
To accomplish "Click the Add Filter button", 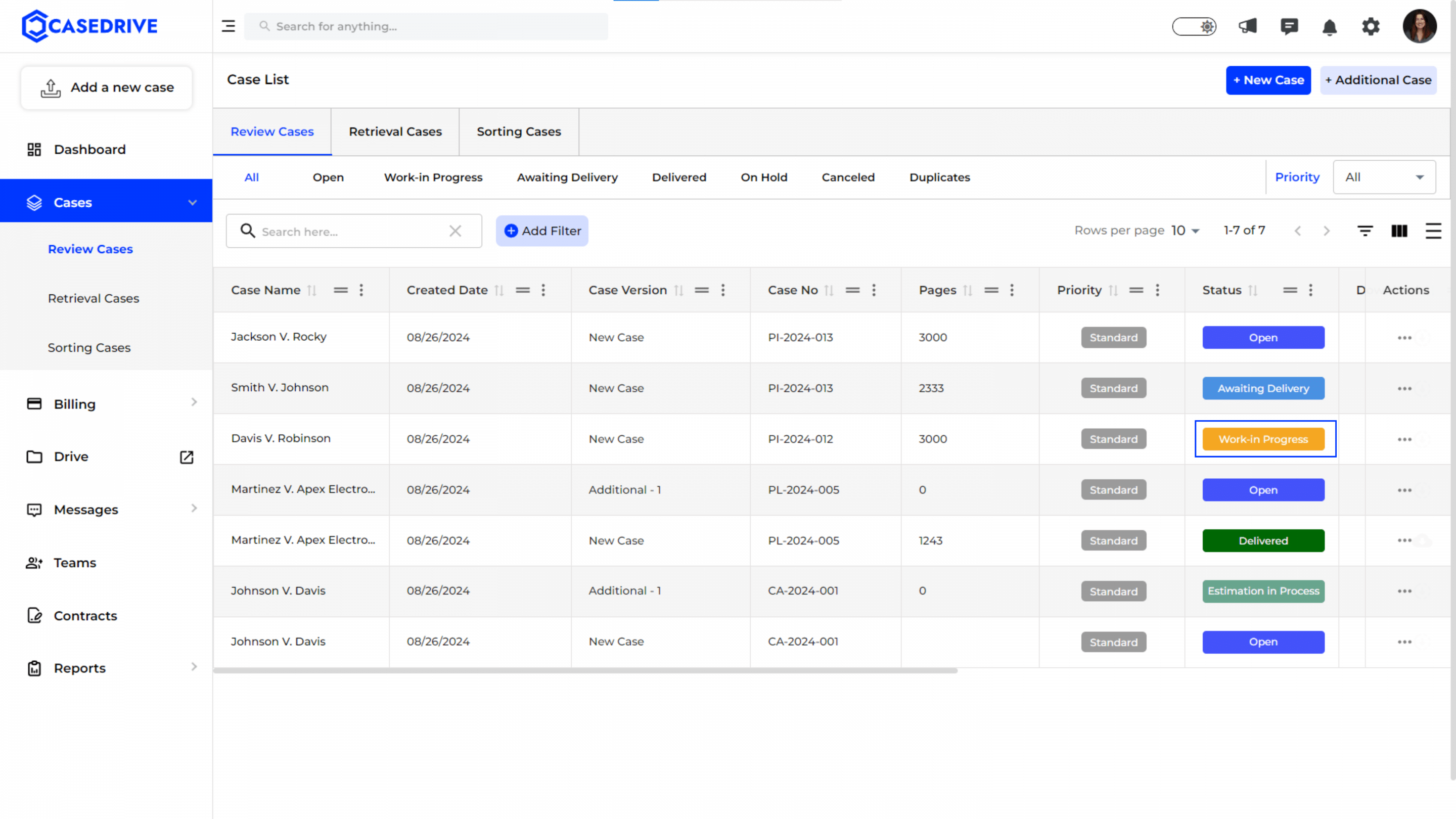I will click(541, 231).
